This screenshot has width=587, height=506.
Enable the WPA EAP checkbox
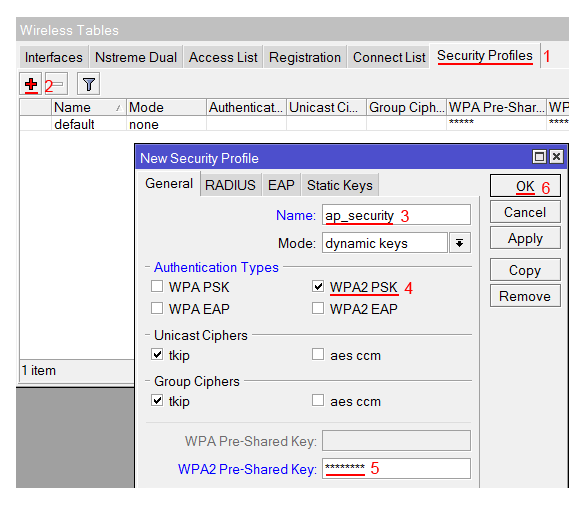point(157,309)
